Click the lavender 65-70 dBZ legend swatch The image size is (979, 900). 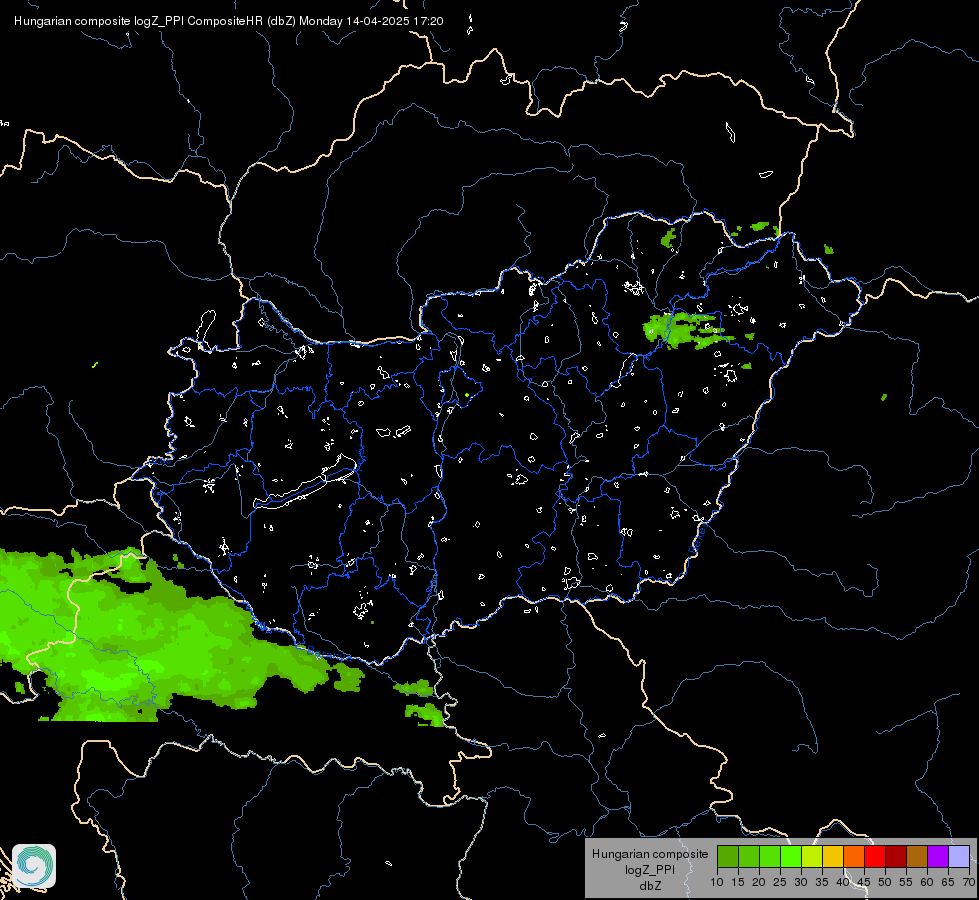(x=959, y=856)
